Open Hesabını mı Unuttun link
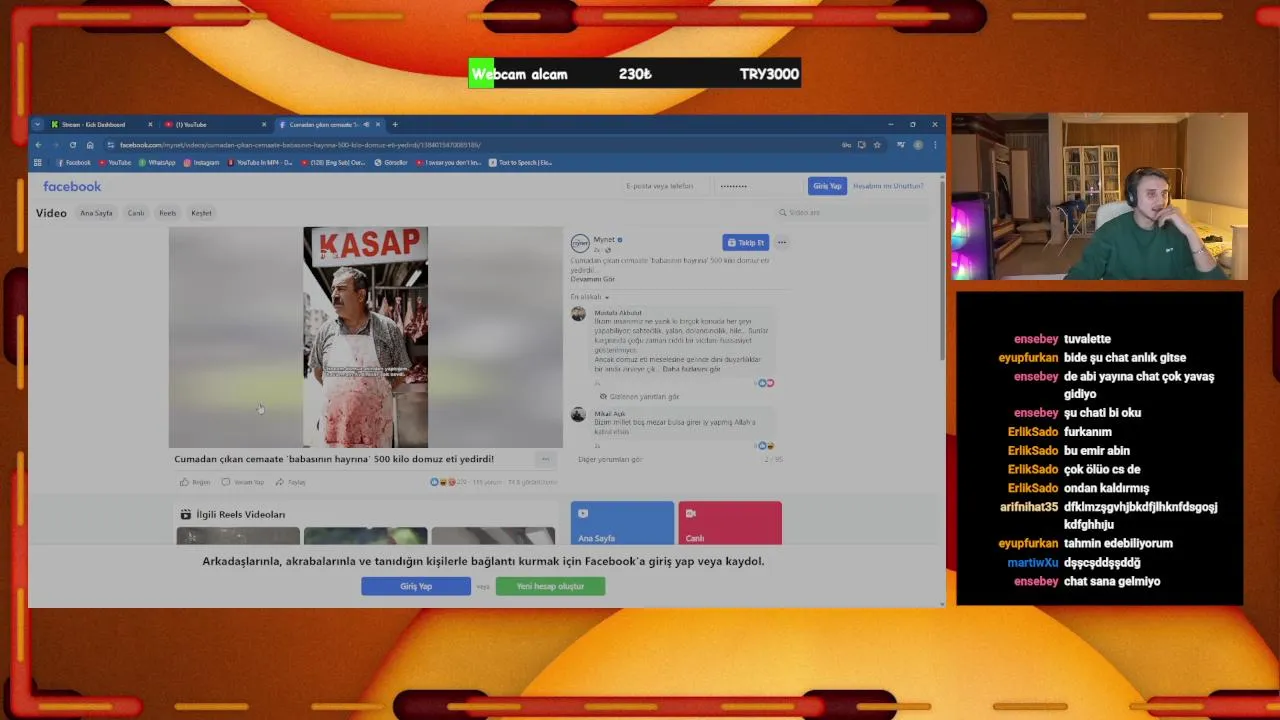The height and width of the screenshot is (720, 1280). (888, 186)
